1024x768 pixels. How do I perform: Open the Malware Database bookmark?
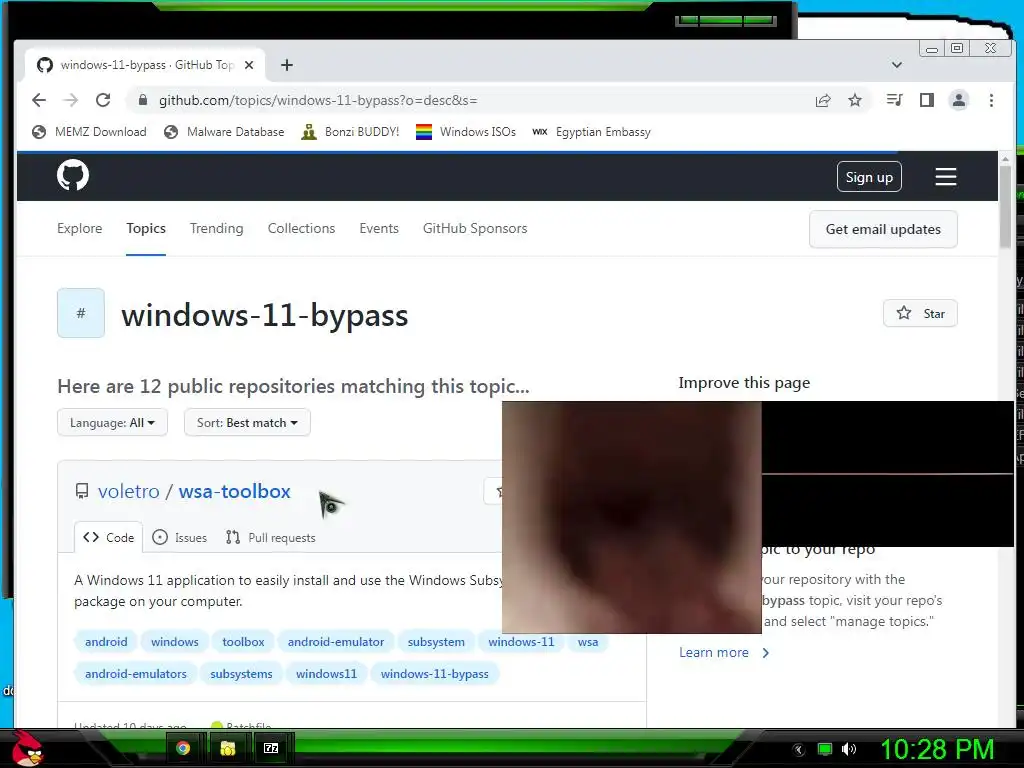[224, 132]
